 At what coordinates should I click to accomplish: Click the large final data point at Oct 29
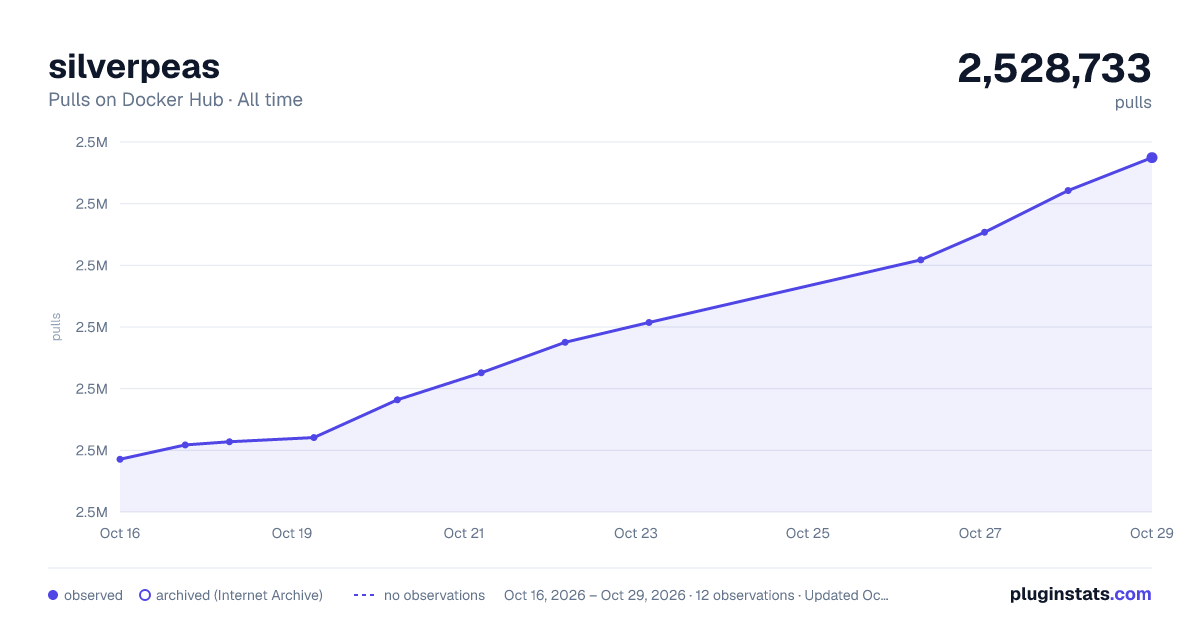point(1152,158)
